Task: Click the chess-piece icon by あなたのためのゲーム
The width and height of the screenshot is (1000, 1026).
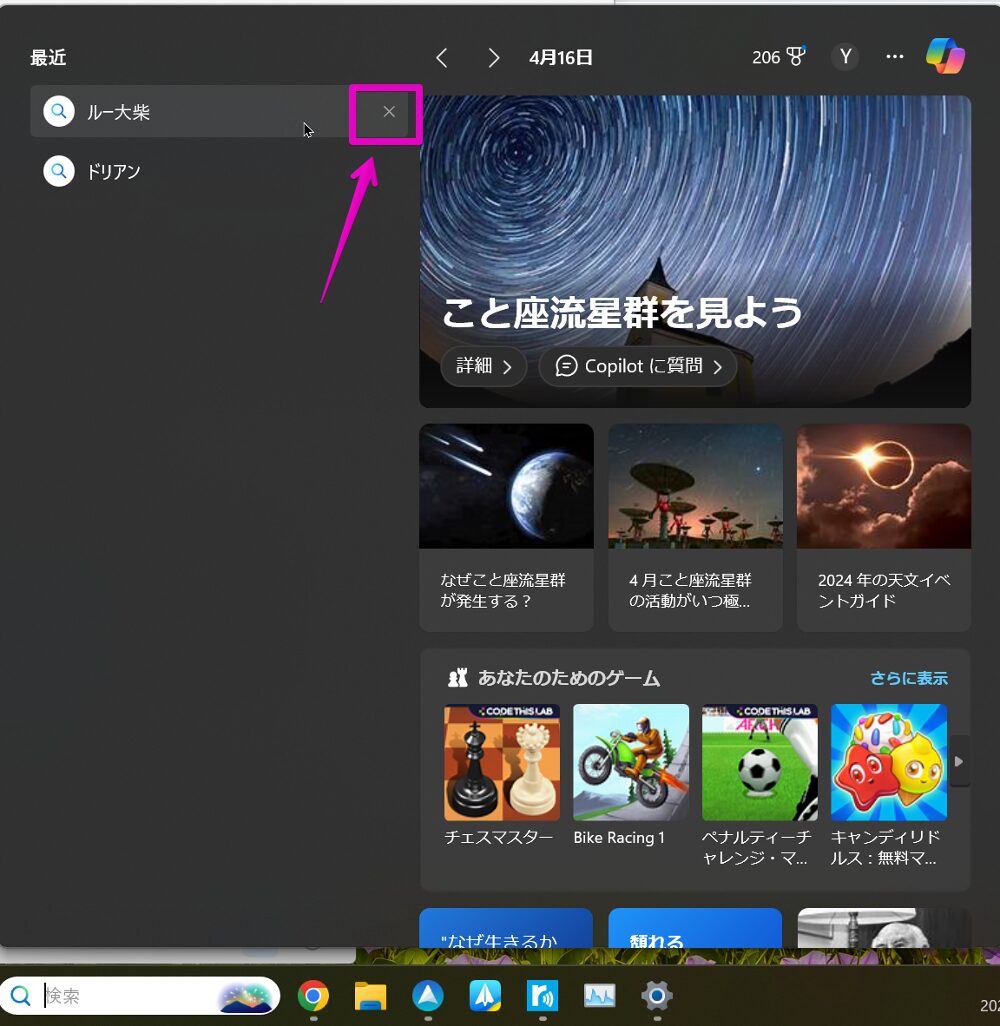Action: click(x=459, y=678)
